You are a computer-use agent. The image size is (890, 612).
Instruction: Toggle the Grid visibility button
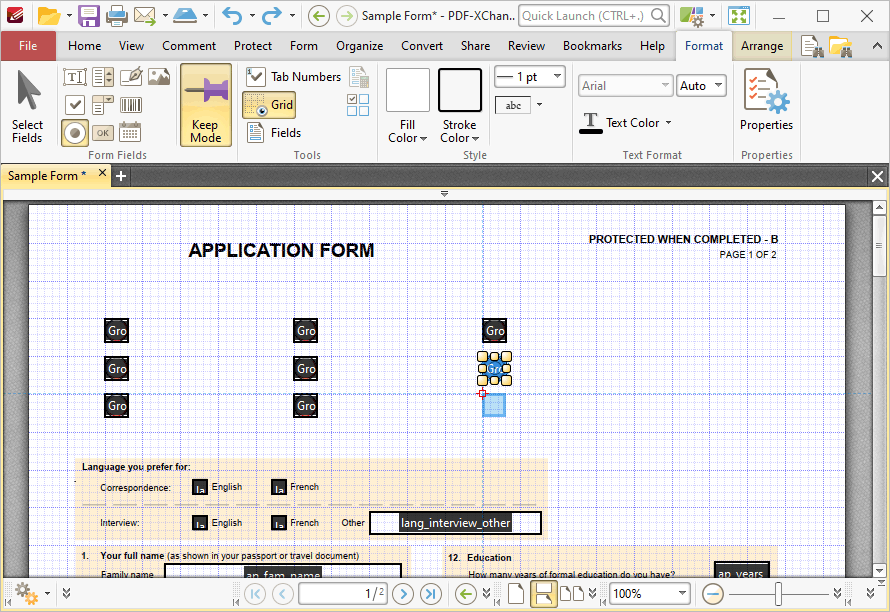pos(269,105)
